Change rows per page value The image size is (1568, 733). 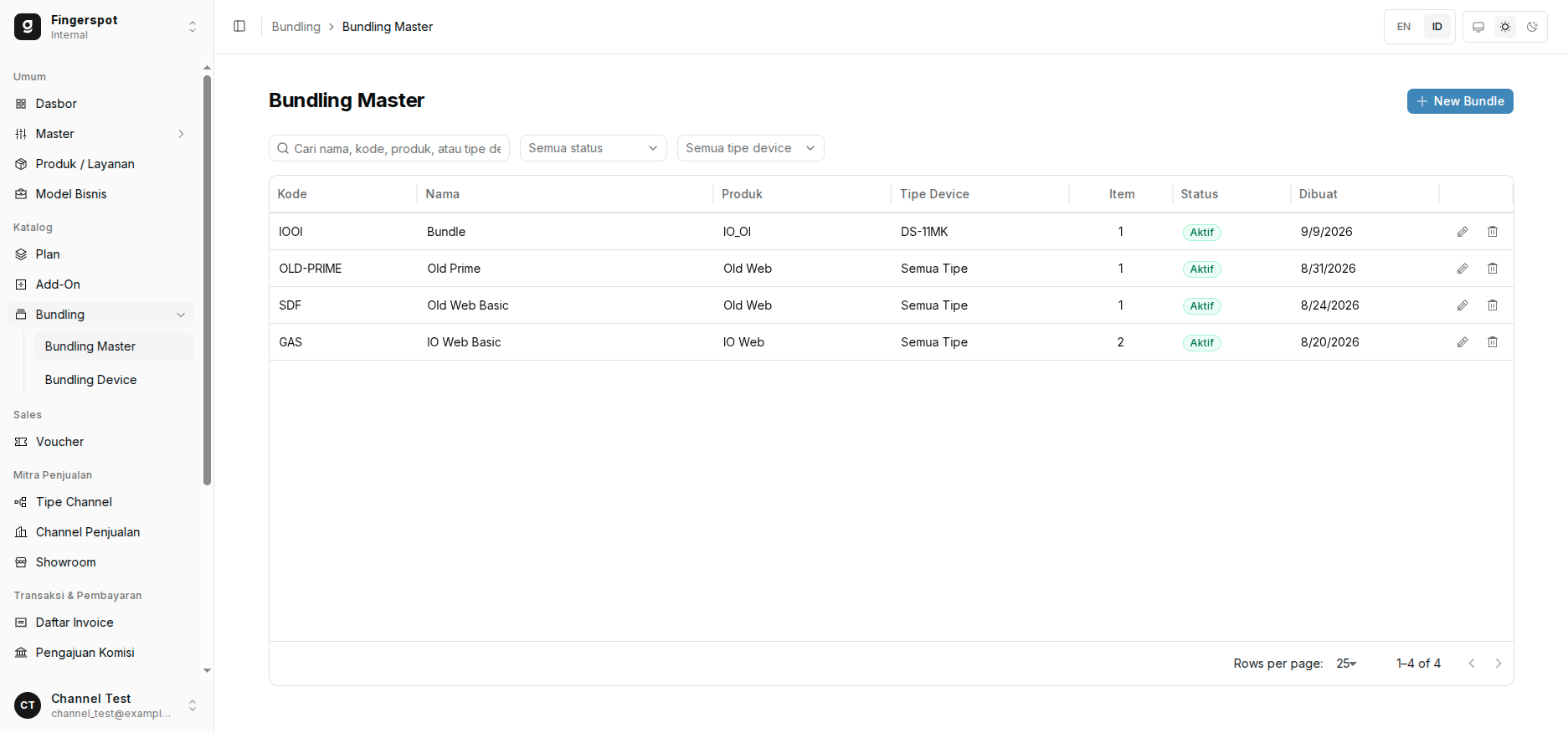pos(1346,664)
